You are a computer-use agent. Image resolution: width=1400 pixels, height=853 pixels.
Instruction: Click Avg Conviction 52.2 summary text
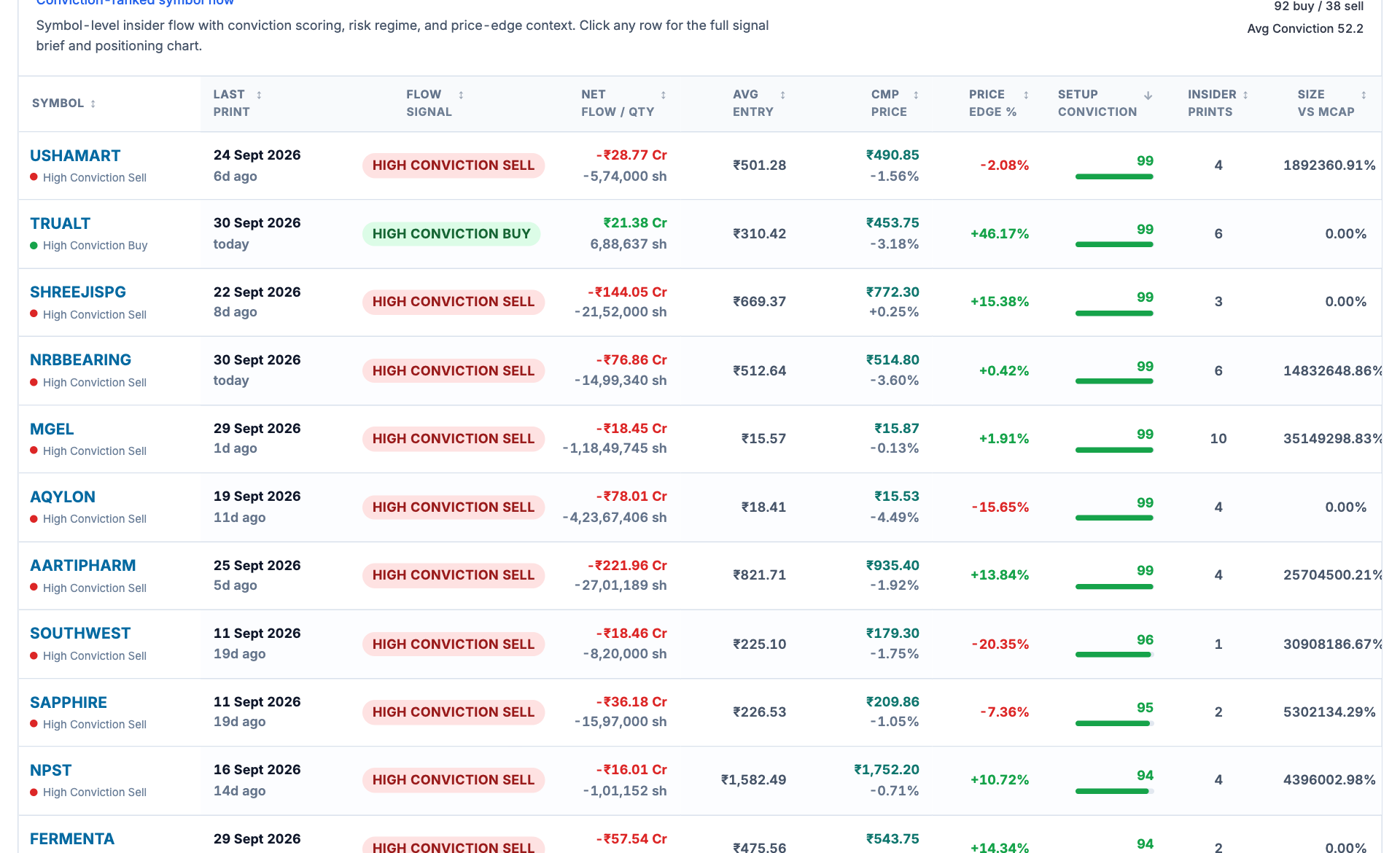tap(1305, 28)
